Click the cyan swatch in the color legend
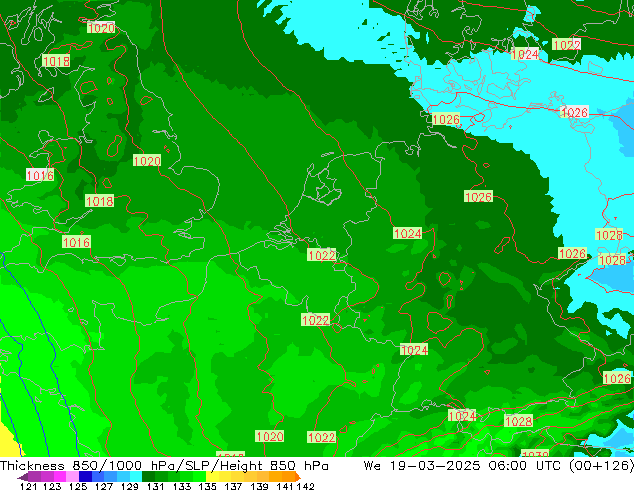 click(x=136, y=476)
